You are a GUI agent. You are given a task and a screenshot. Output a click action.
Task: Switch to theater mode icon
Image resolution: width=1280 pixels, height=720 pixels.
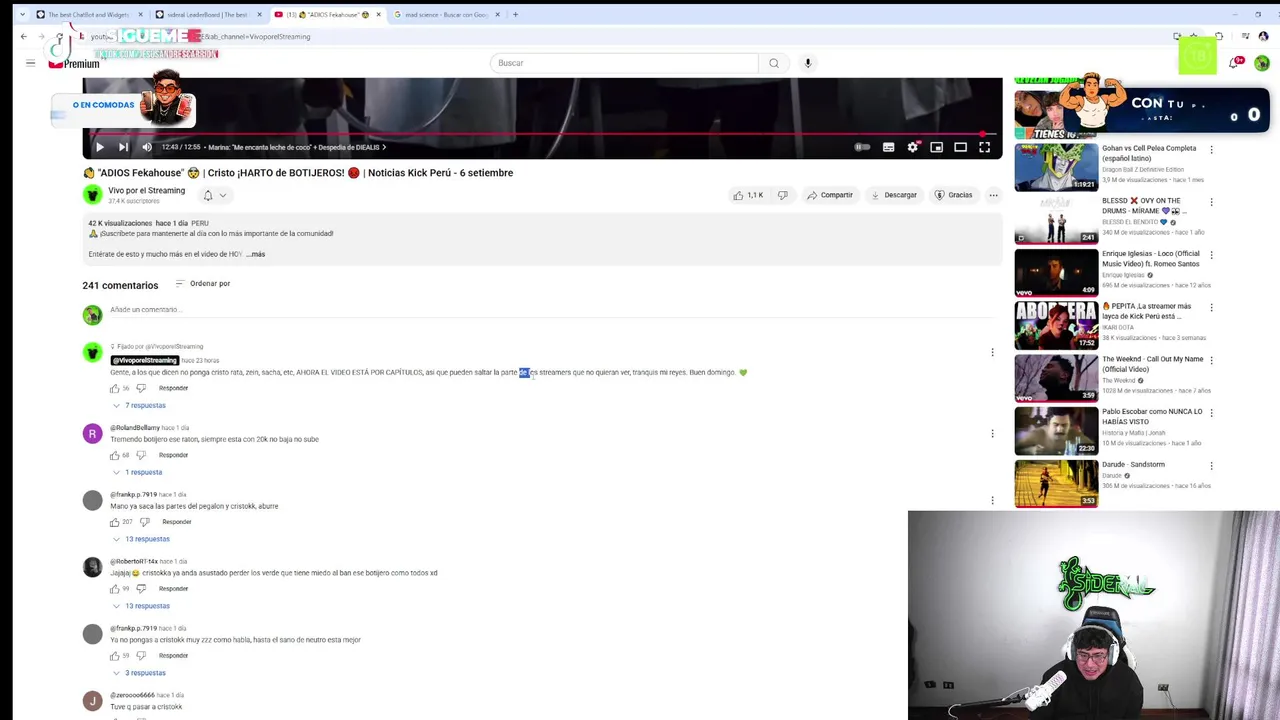tap(960, 147)
